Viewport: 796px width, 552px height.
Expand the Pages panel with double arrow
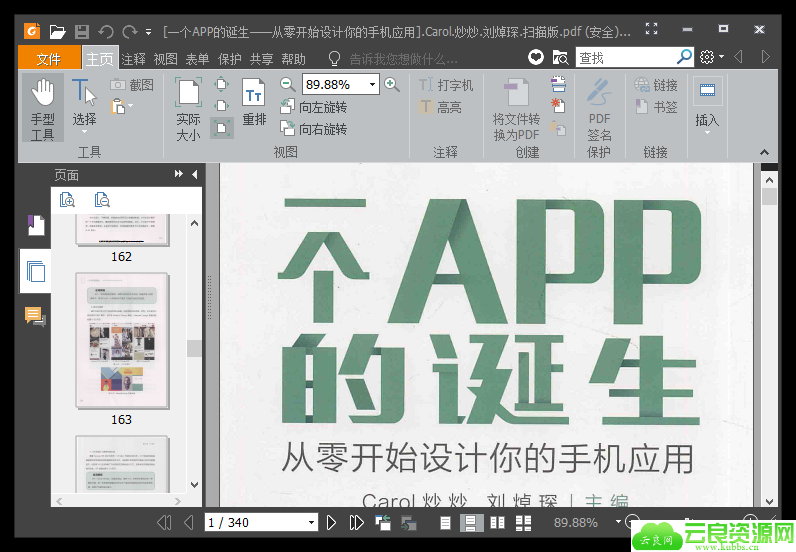(178, 174)
